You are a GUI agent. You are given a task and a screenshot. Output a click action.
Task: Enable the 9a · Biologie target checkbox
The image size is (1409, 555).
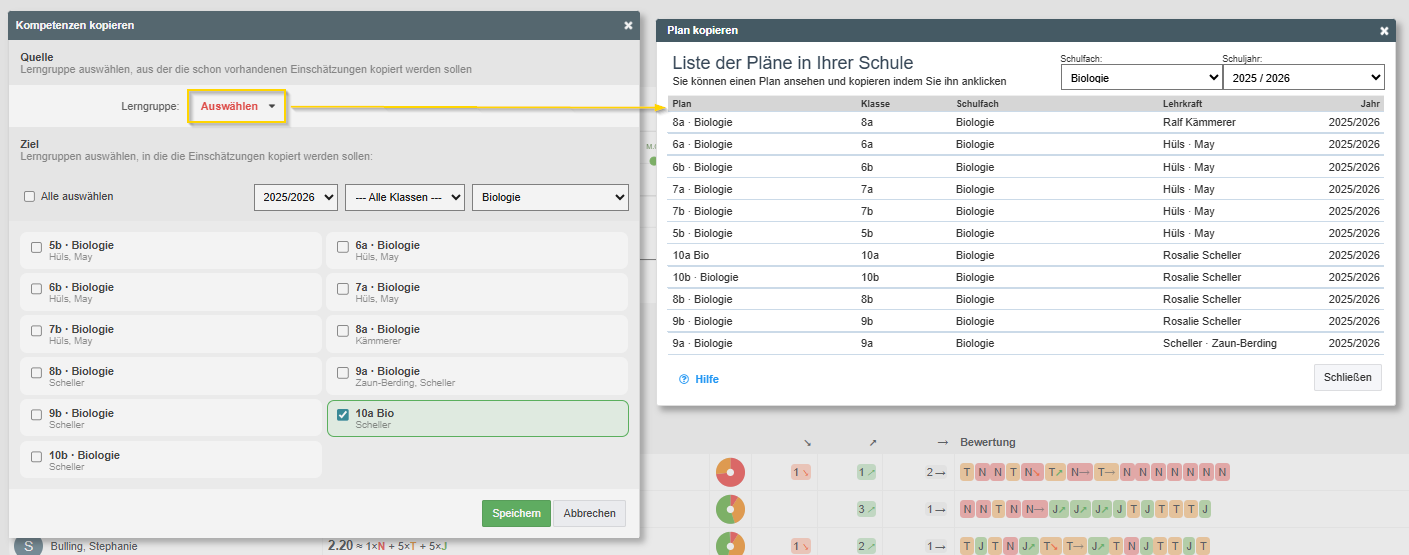(x=343, y=372)
